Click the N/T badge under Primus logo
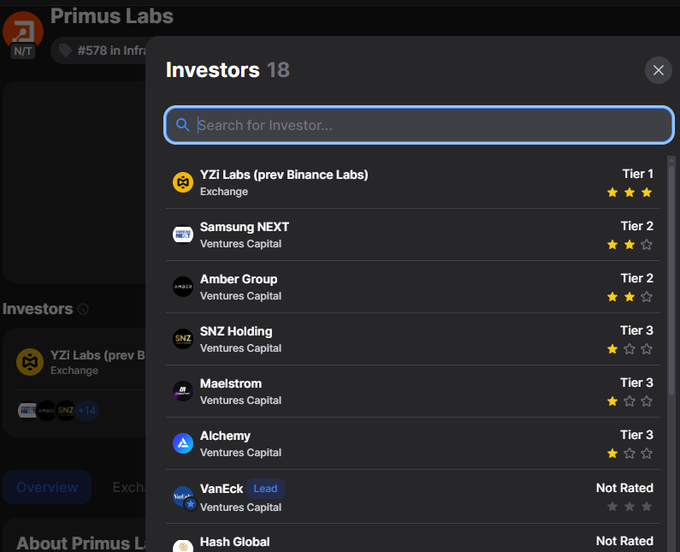 (23, 51)
